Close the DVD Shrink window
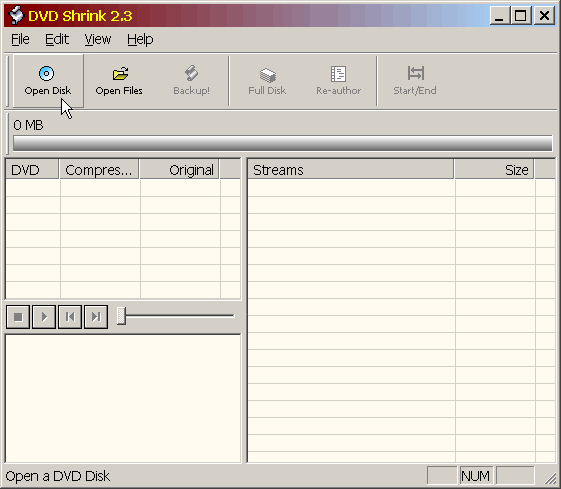Image resolution: width=561 pixels, height=489 pixels. [544, 16]
